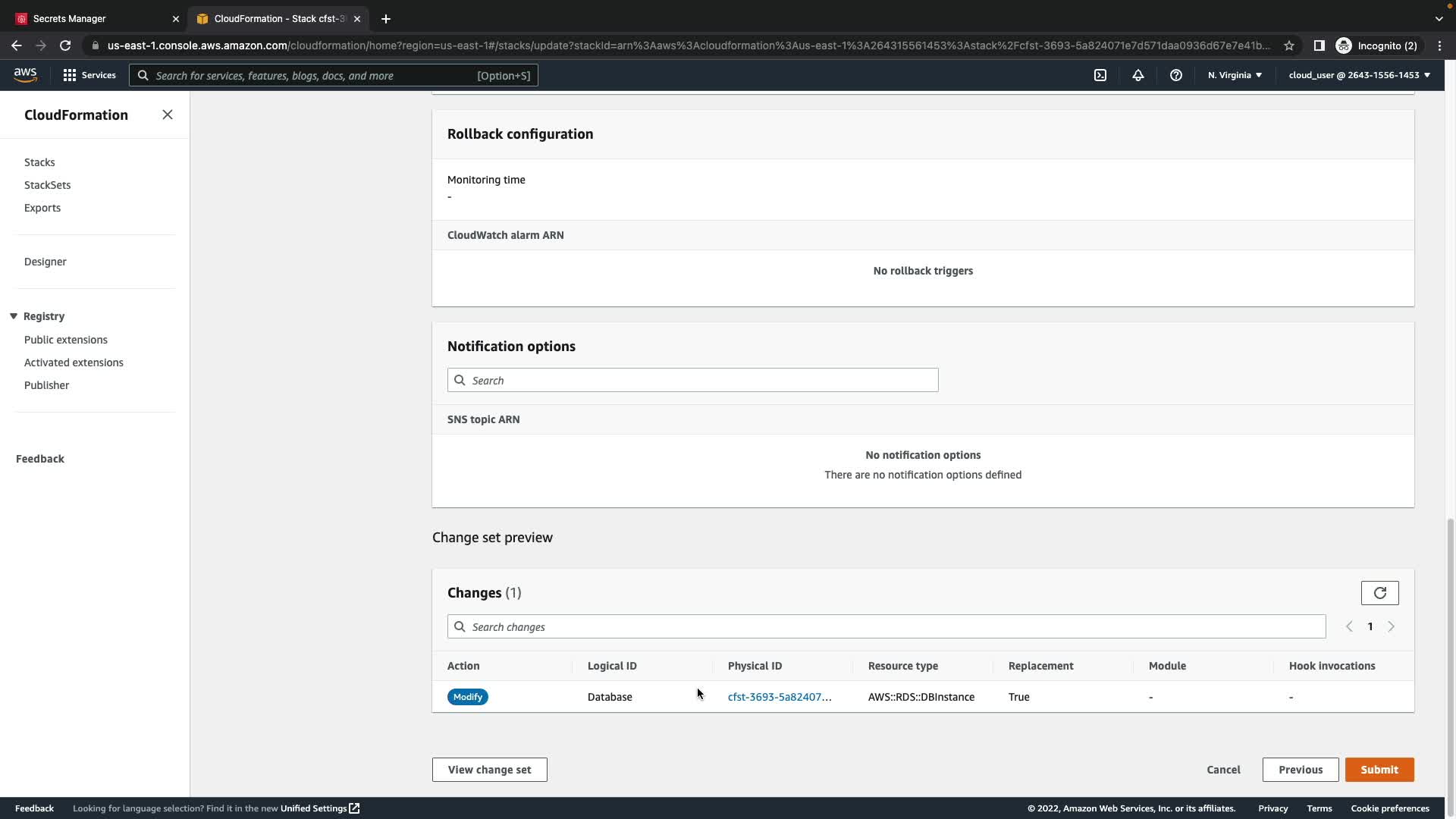
Task: Expand the cloud_user account menu
Action: (1359, 75)
